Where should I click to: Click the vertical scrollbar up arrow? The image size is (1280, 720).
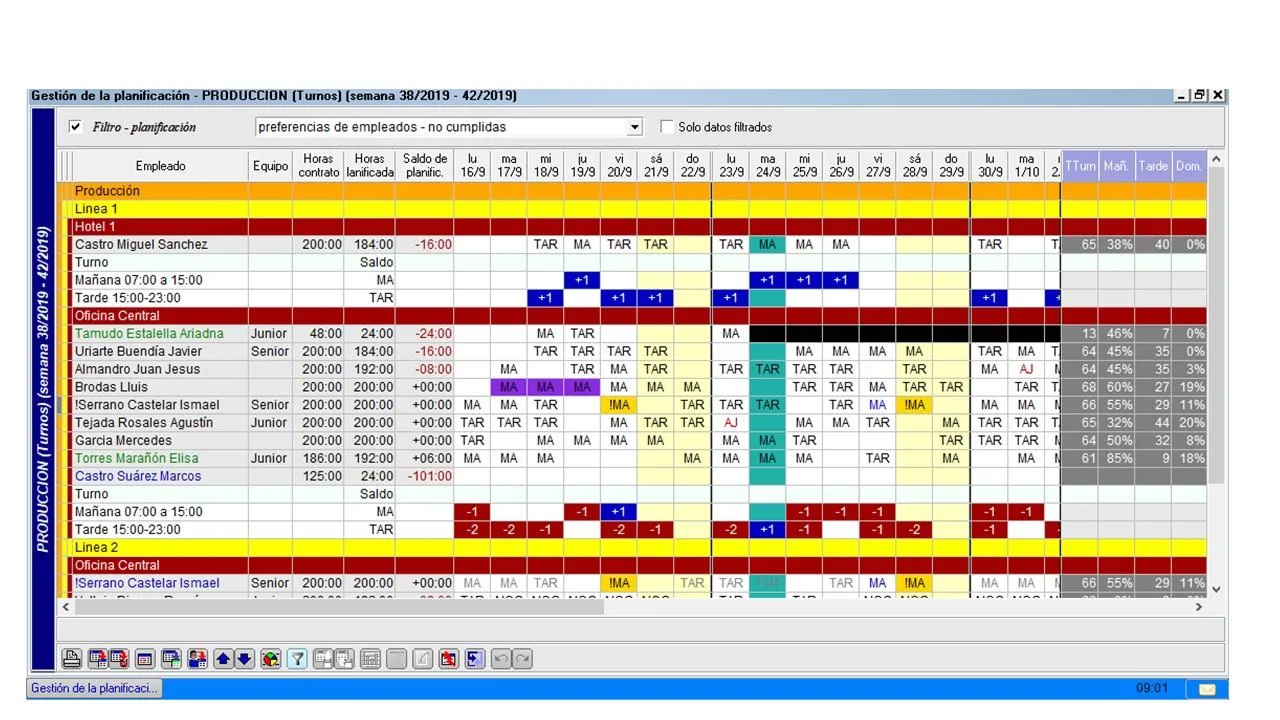point(1216,159)
